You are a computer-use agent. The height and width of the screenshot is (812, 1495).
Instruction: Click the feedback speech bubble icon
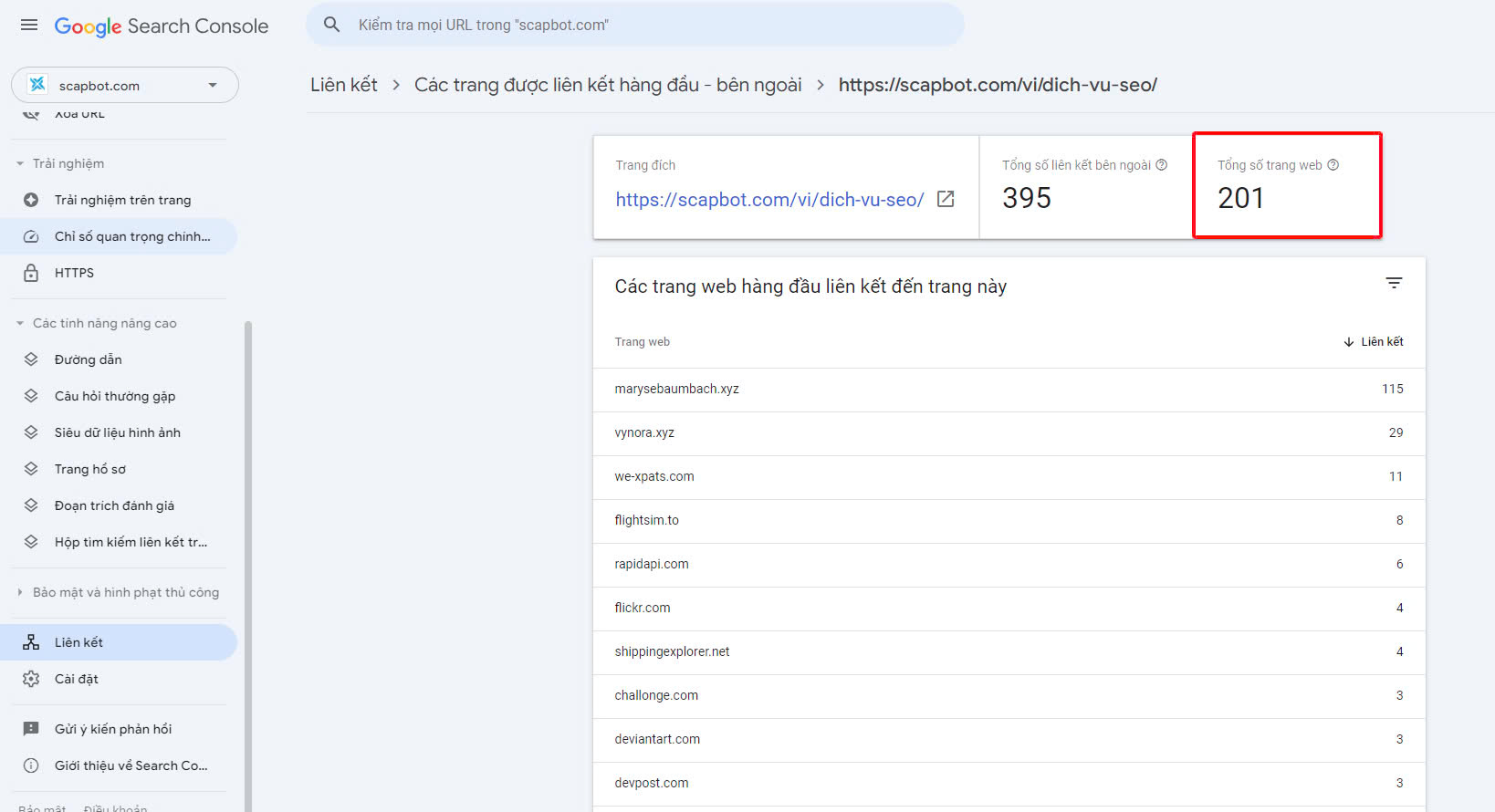point(31,729)
